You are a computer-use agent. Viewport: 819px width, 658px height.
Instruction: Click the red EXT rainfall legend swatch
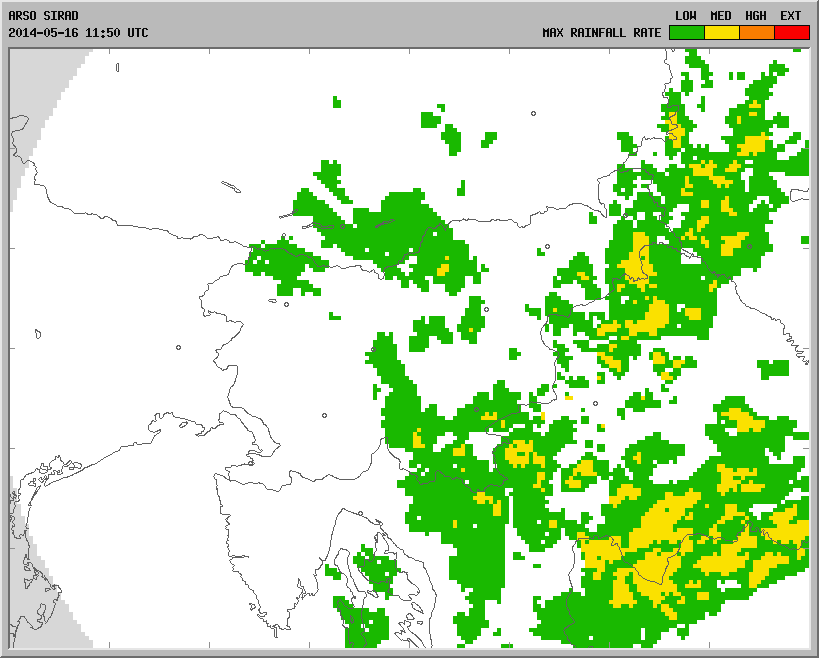792,32
